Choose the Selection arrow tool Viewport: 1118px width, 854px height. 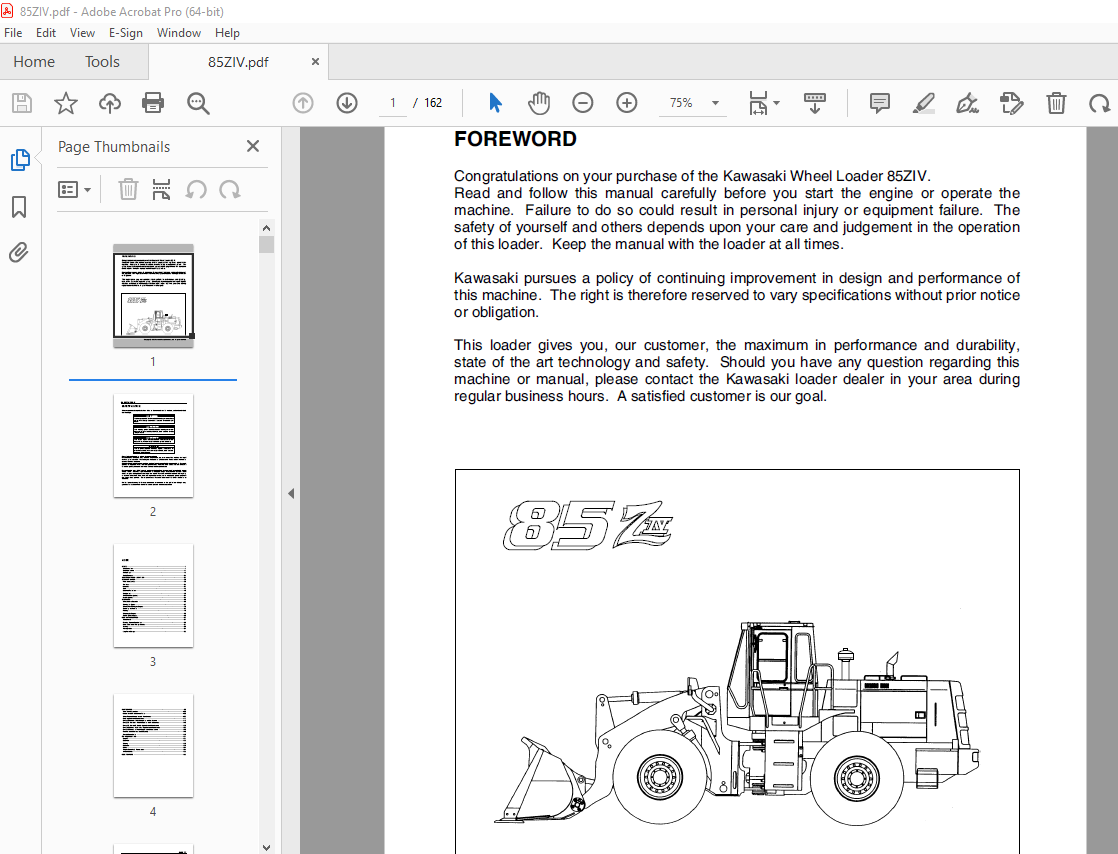pyautogui.click(x=496, y=103)
